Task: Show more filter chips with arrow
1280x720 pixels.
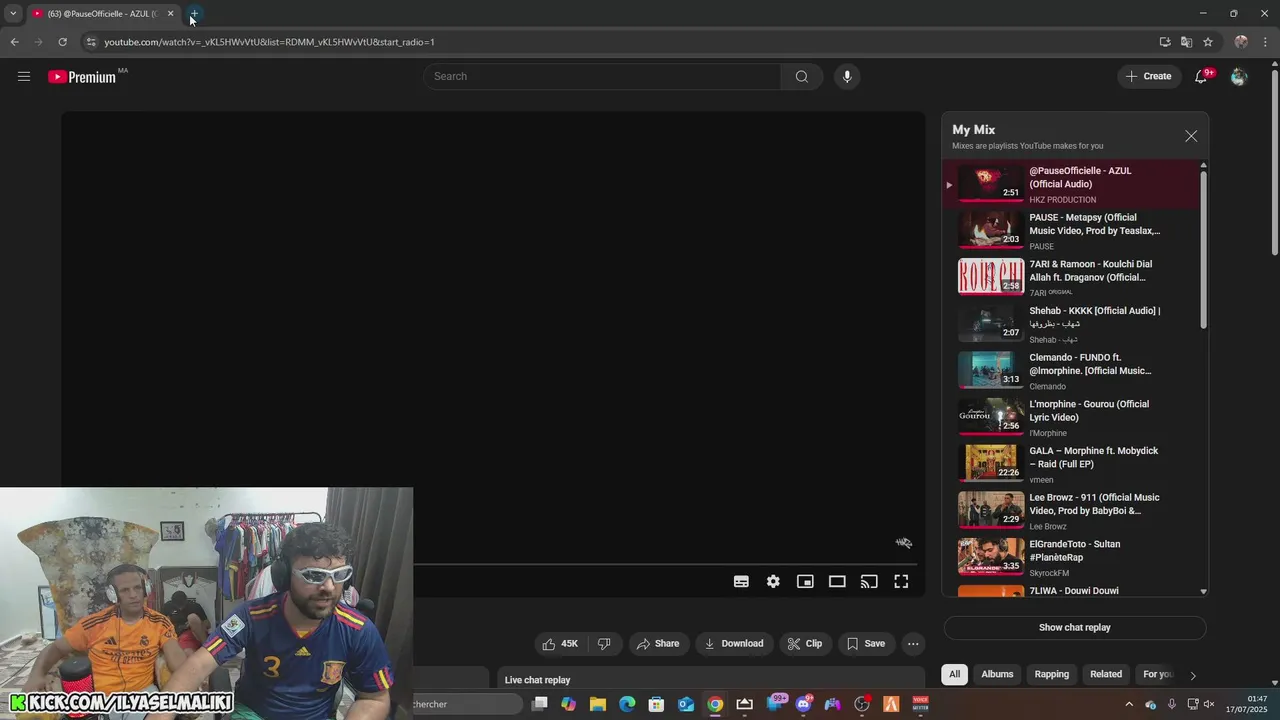Action: pos(1193,675)
